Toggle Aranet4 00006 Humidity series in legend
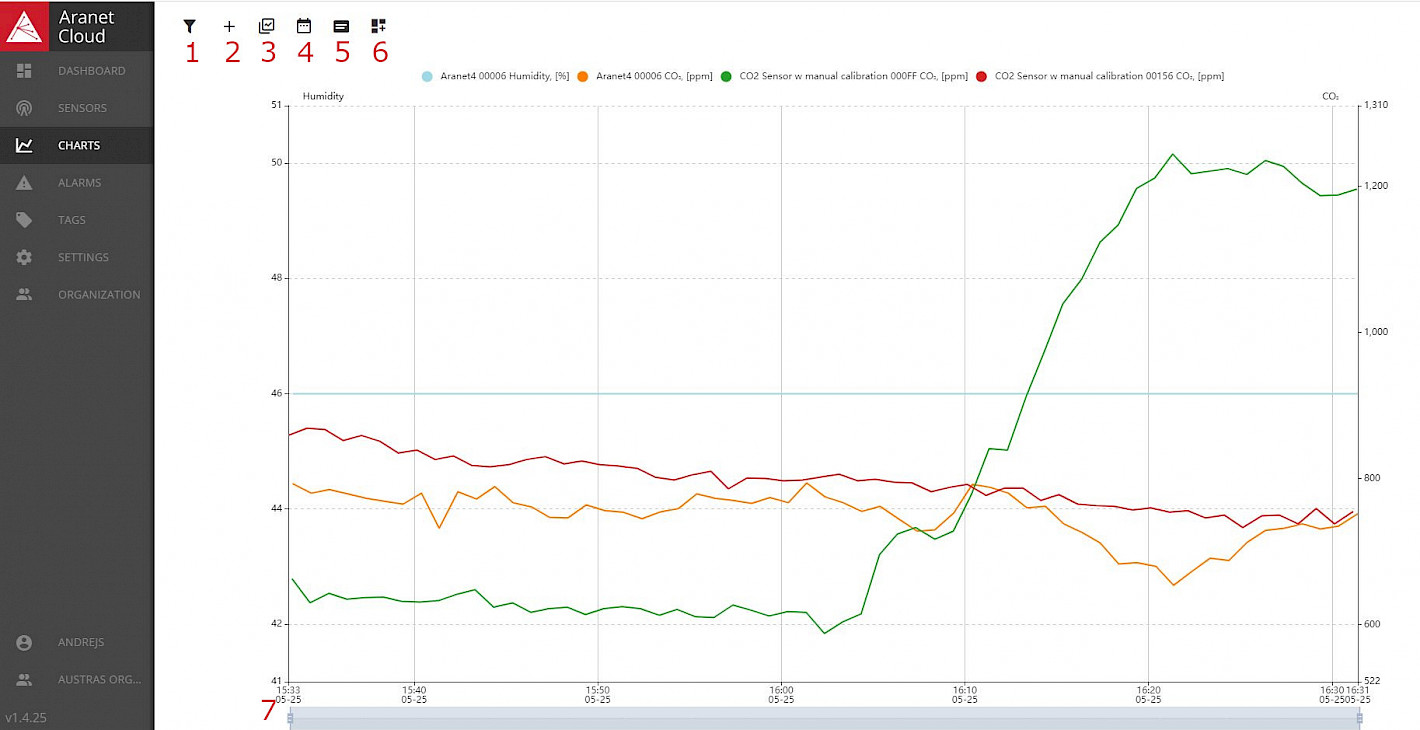 tap(496, 76)
